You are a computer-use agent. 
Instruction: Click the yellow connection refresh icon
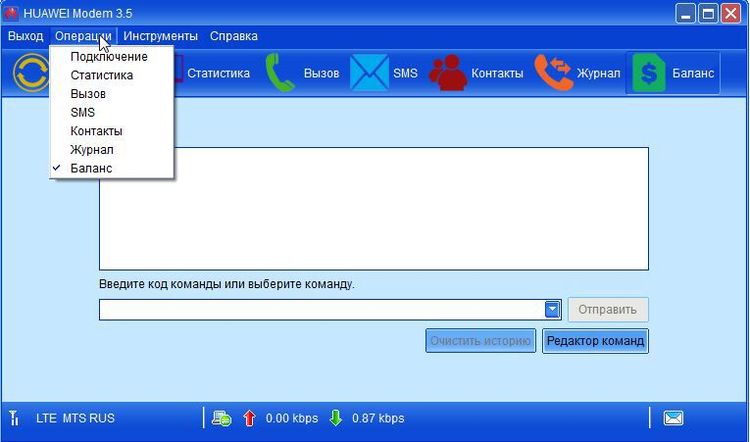tap(31, 73)
